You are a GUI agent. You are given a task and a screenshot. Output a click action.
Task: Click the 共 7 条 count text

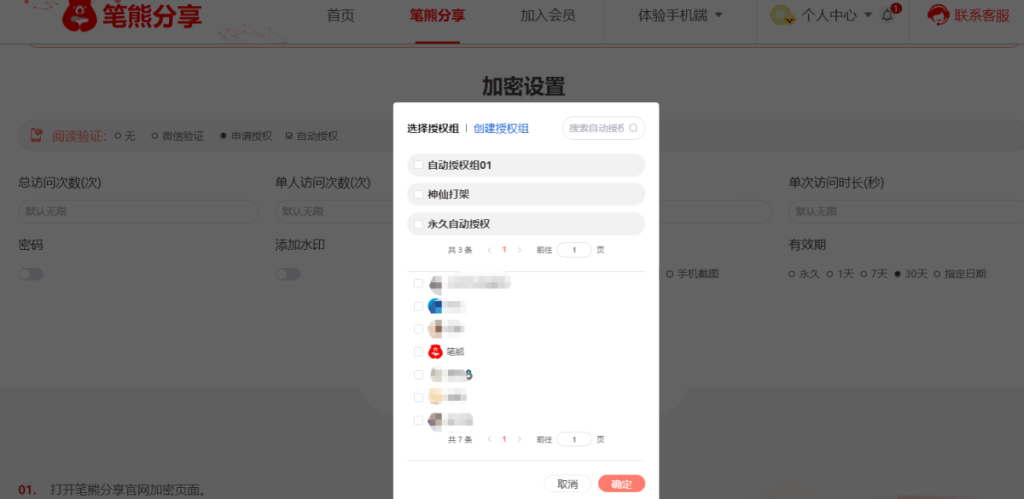460,440
